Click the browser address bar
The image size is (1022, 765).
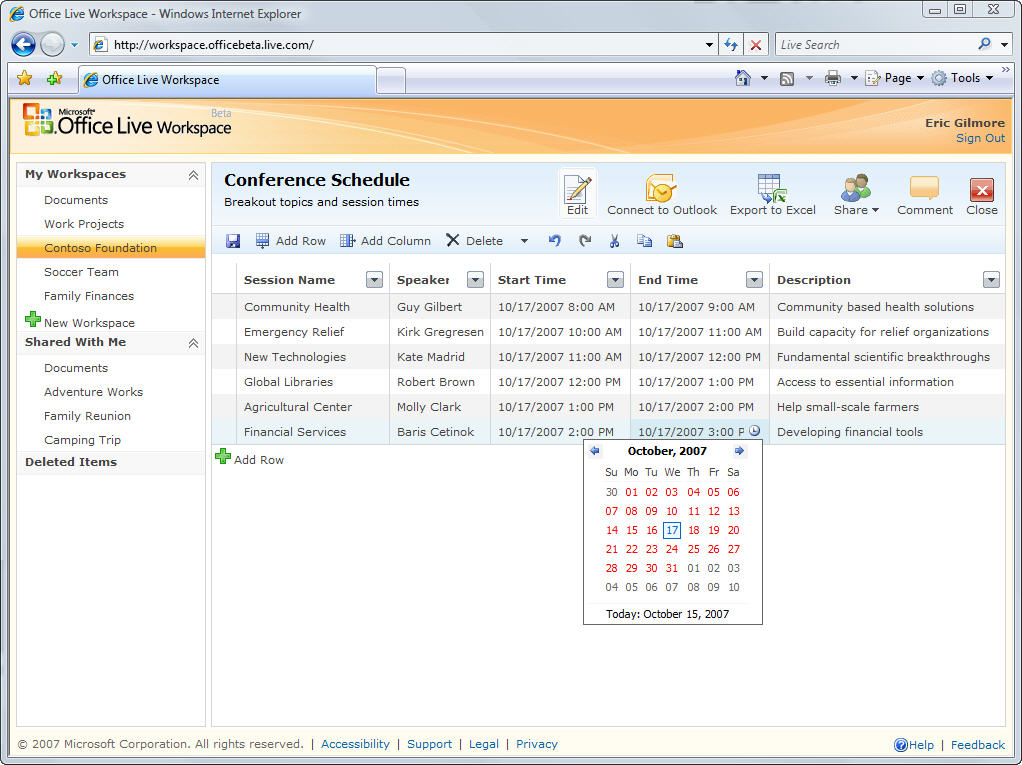(x=400, y=45)
